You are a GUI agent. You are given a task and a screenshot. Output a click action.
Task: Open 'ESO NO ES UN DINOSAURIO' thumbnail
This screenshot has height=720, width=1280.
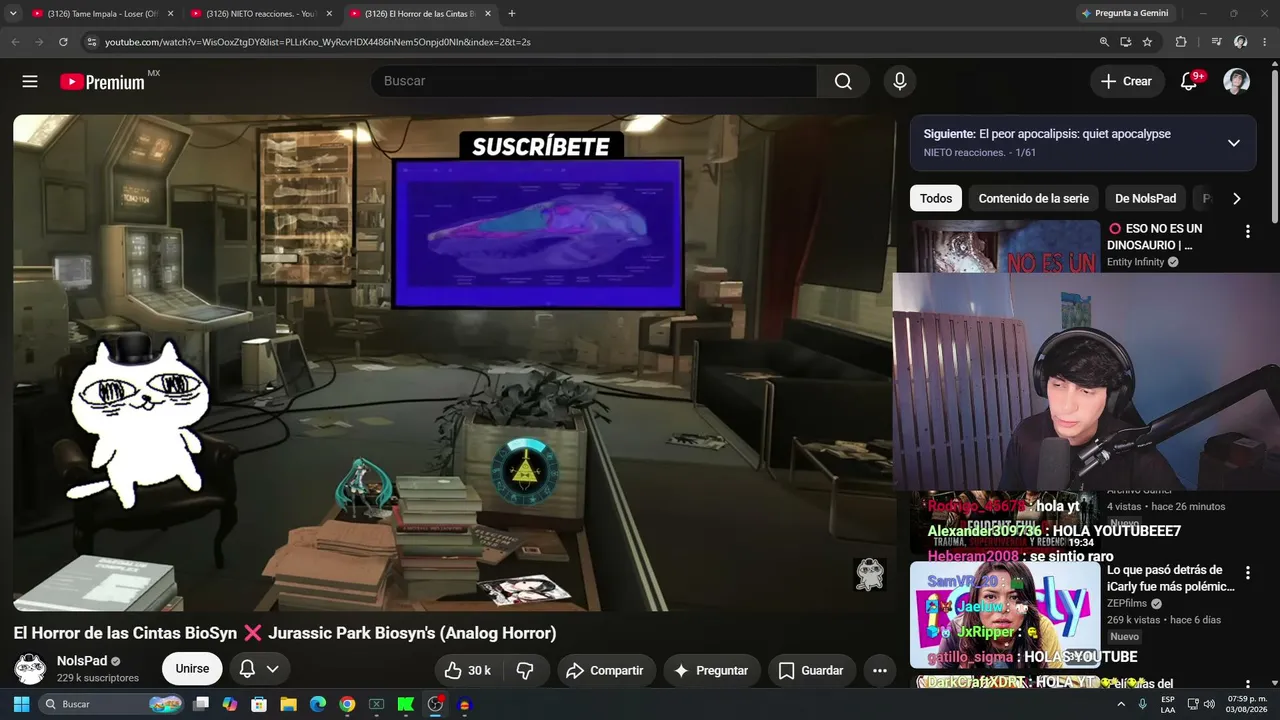tap(1004, 246)
